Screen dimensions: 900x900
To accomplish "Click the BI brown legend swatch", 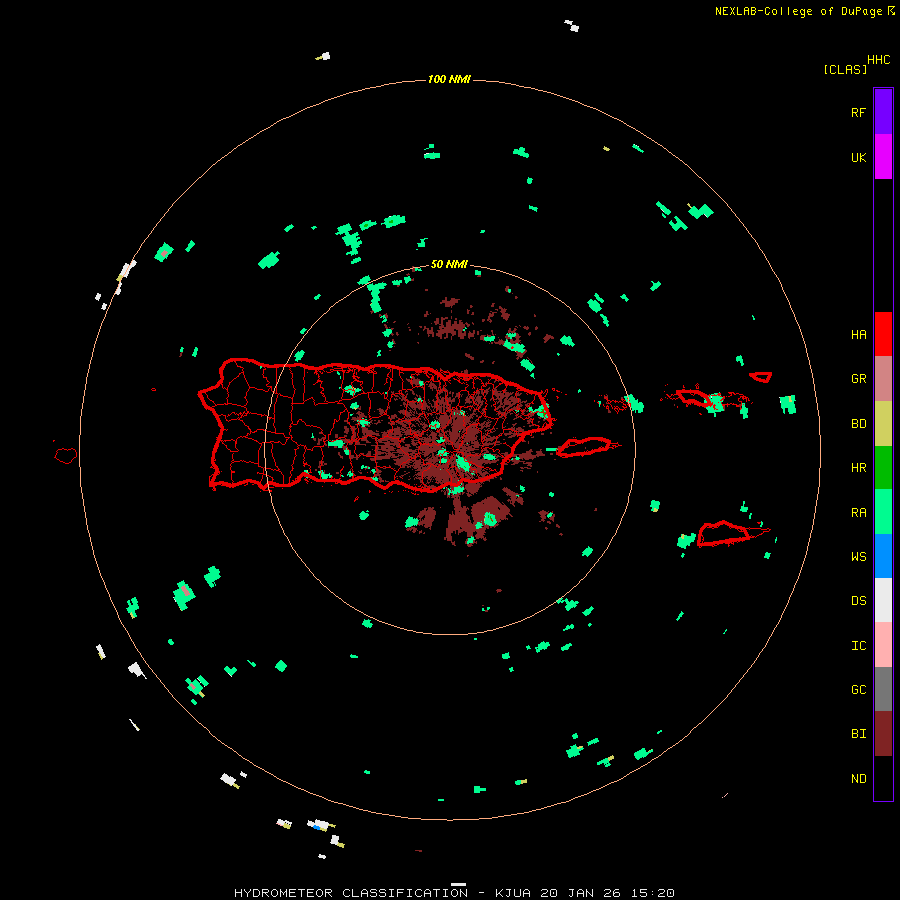I will click(883, 734).
